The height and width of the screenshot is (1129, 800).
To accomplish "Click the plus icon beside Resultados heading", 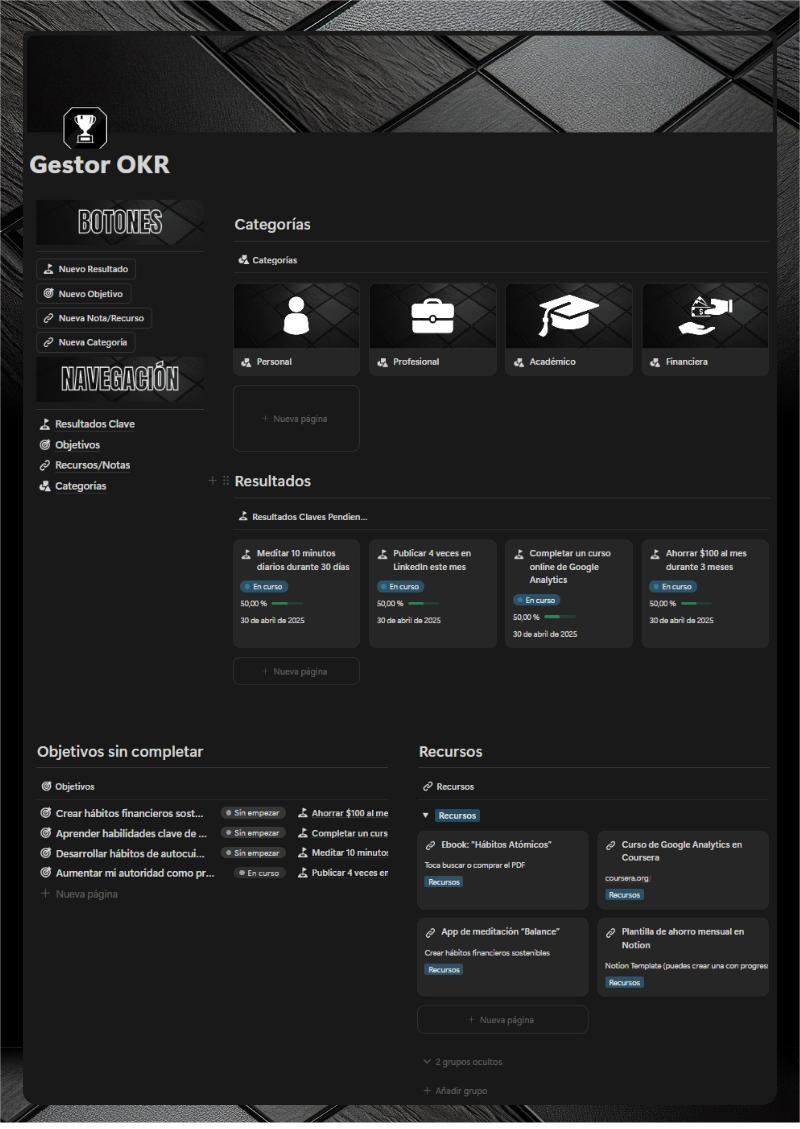I will (x=212, y=480).
